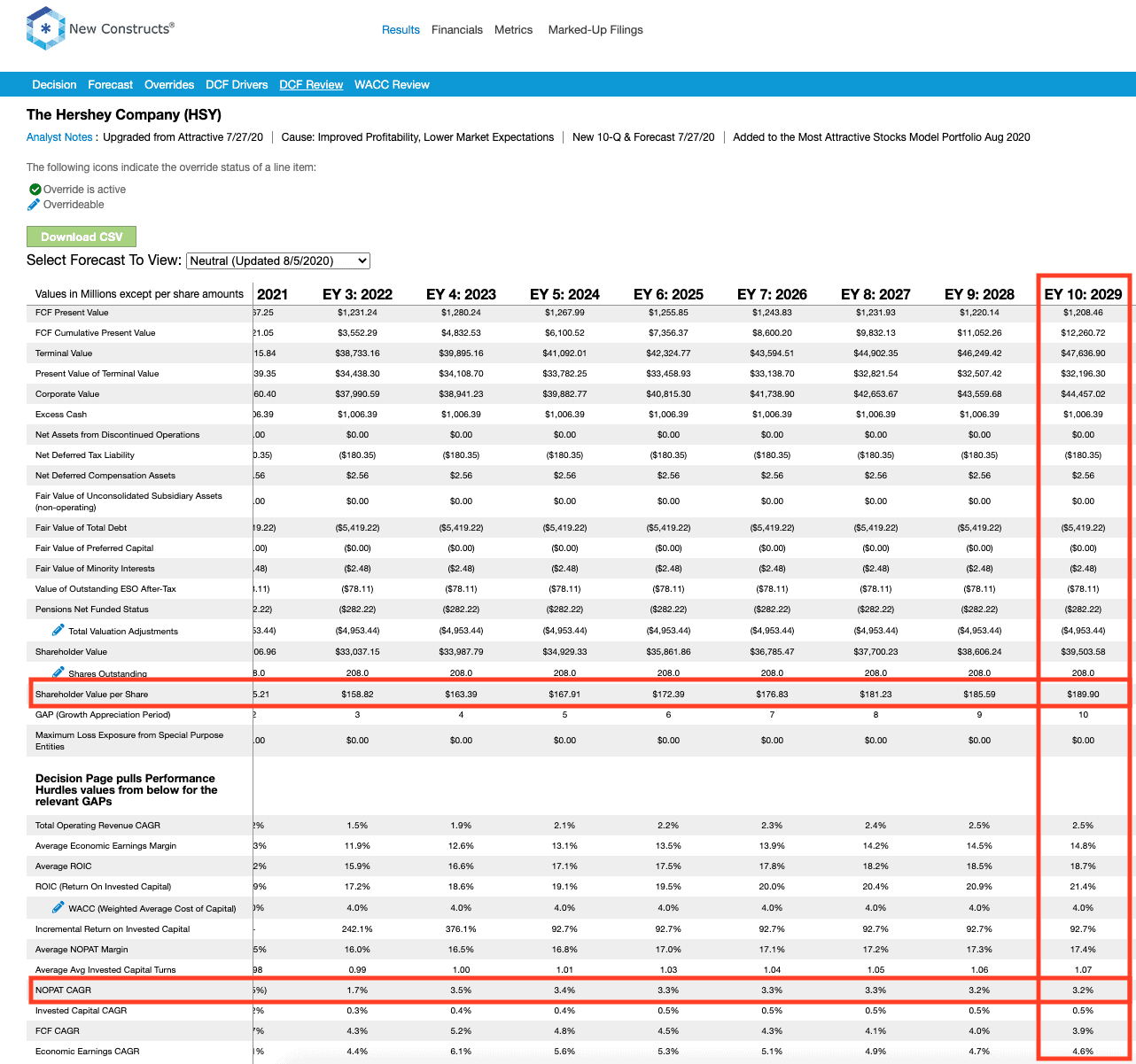Image resolution: width=1136 pixels, height=1064 pixels.
Task: Click the Fair Value of Total Debt label
Action: coord(82,528)
